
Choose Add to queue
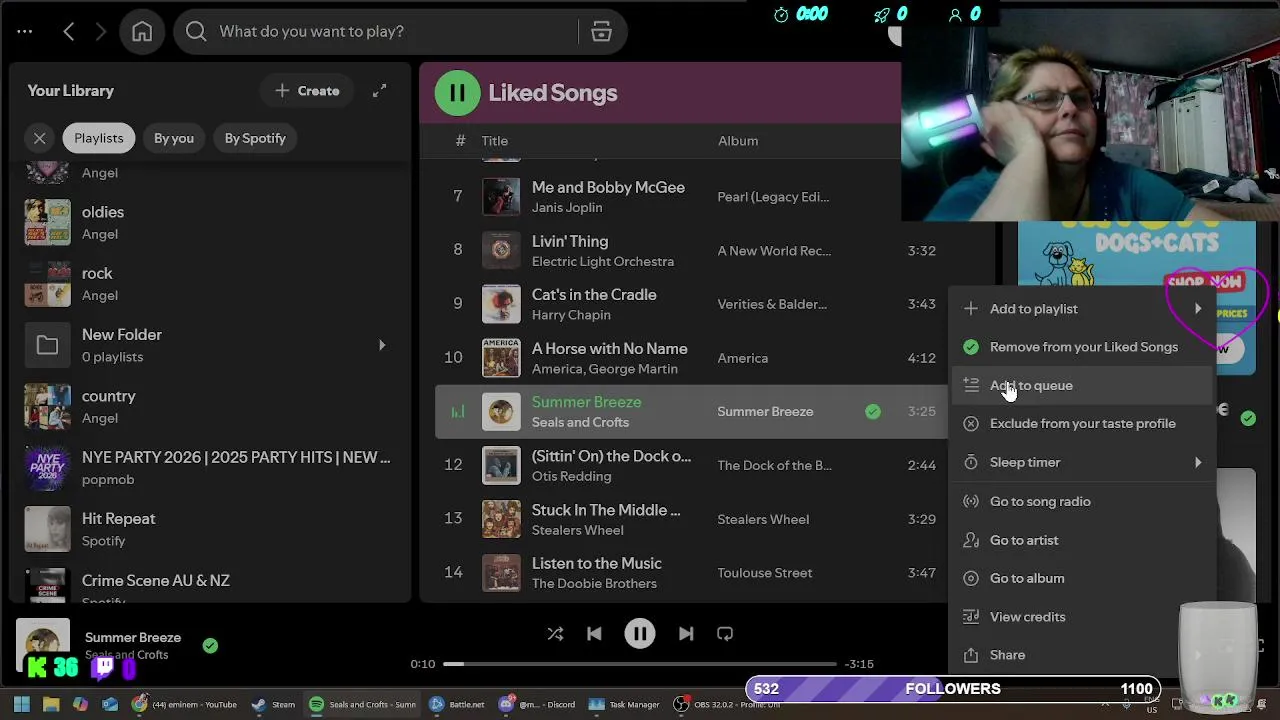click(1082, 385)
